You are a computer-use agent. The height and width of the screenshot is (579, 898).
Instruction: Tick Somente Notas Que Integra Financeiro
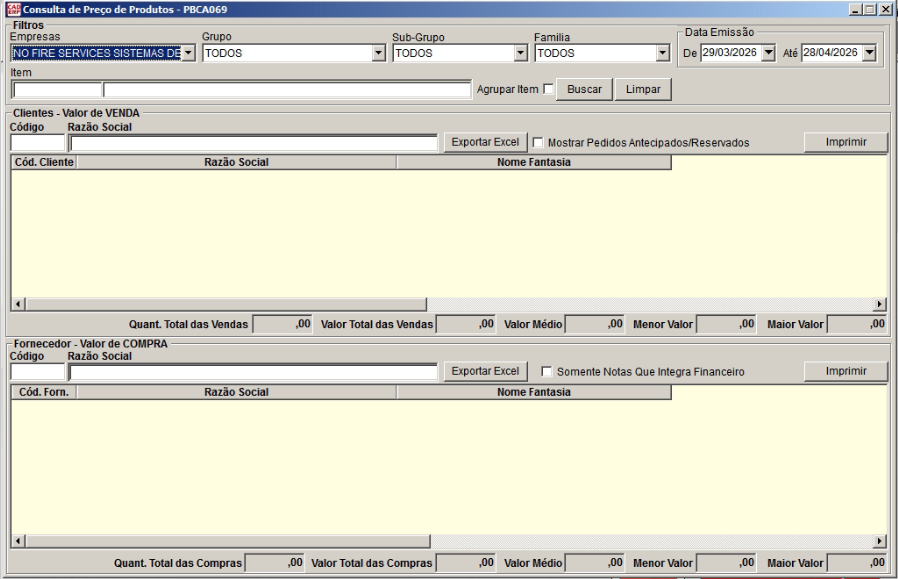(x=547, y=371)
